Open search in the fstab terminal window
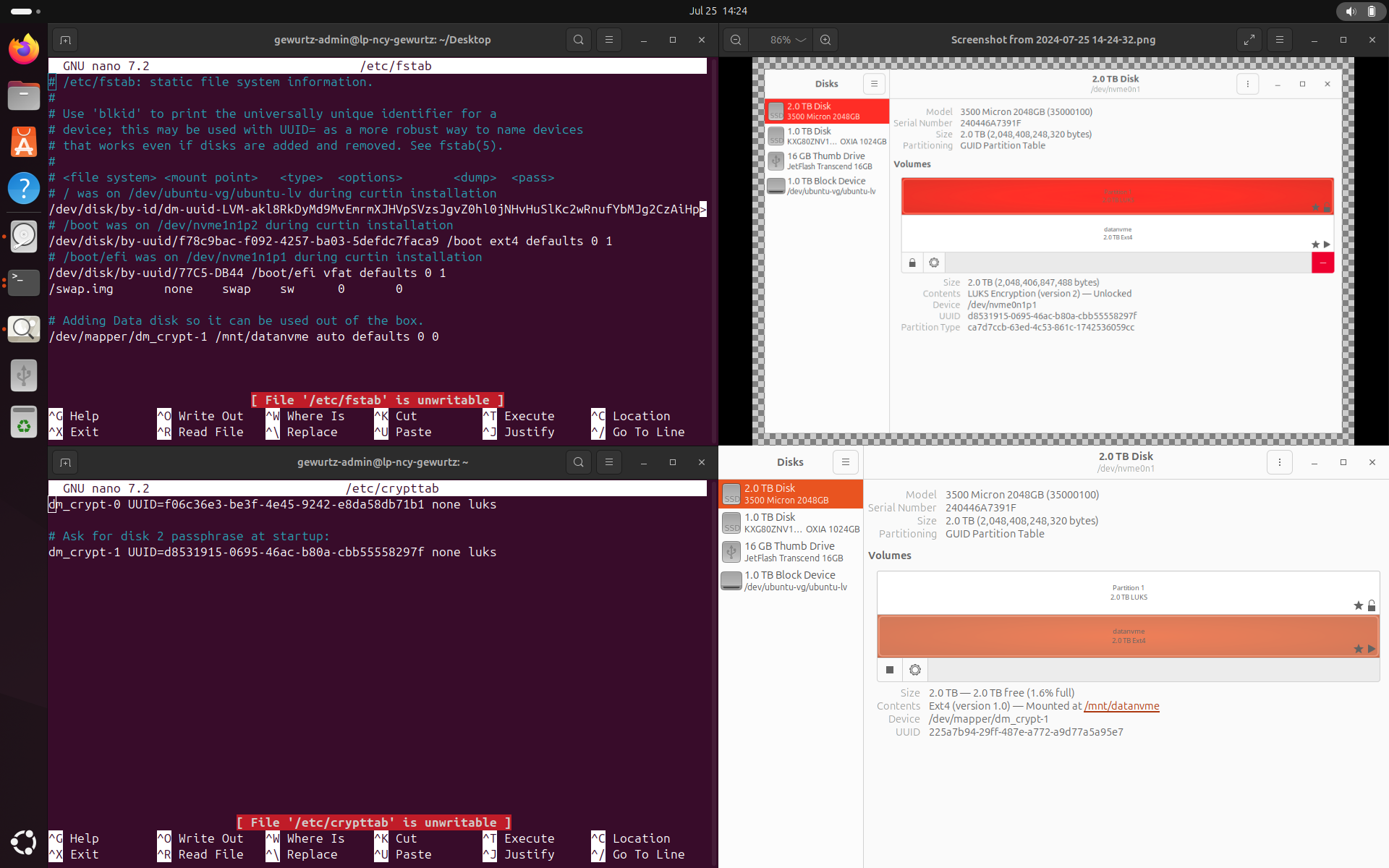1389x868 pixels. (x=579, y=40)
